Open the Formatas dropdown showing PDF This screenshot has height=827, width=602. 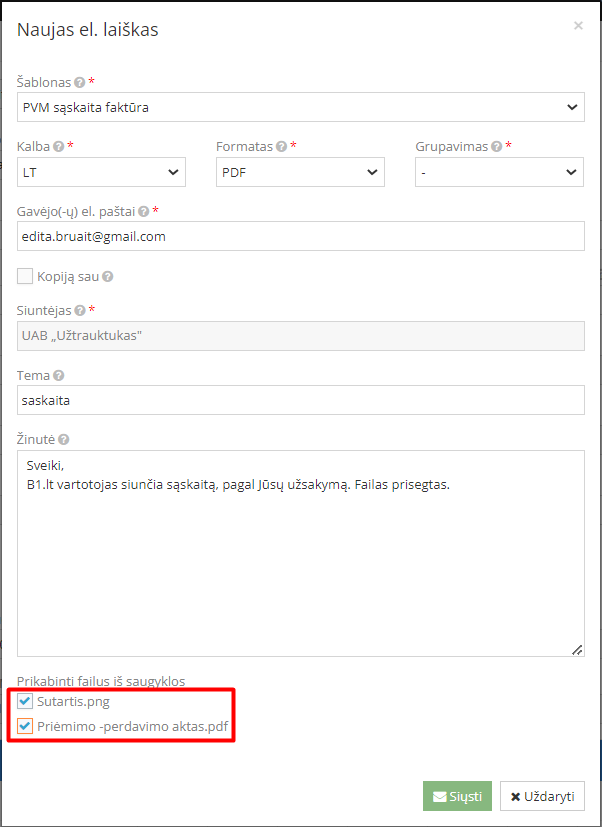pos(299,171)
